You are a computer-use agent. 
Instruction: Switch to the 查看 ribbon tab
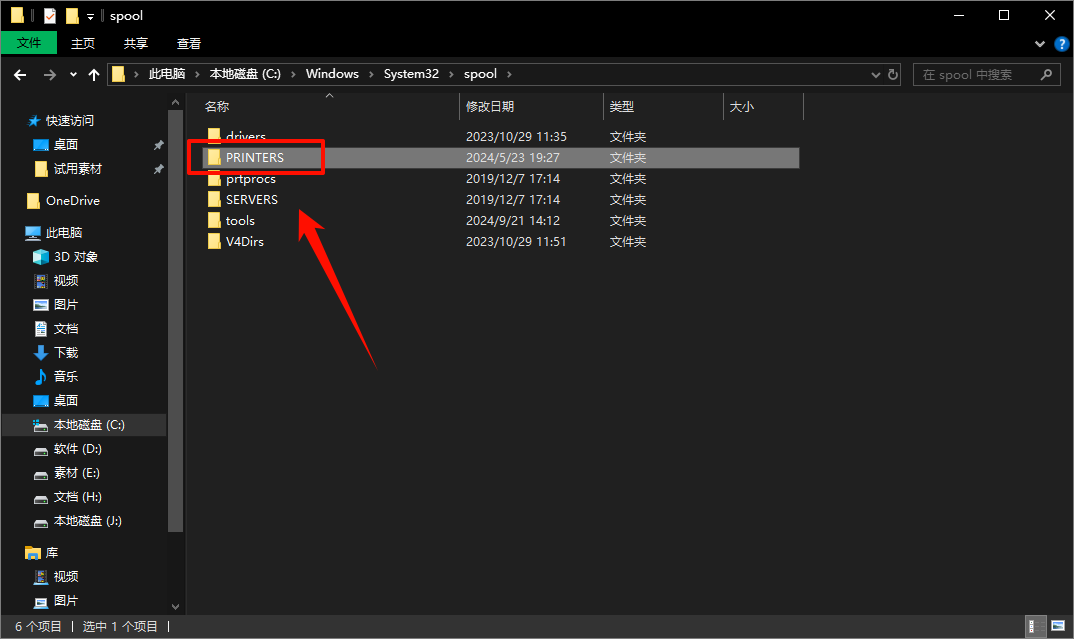tap(189, 44)
